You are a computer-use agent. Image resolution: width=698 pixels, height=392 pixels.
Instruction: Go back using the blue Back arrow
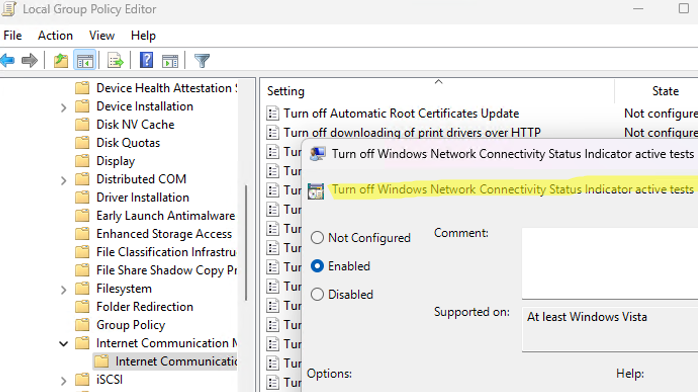pos(7,61)
